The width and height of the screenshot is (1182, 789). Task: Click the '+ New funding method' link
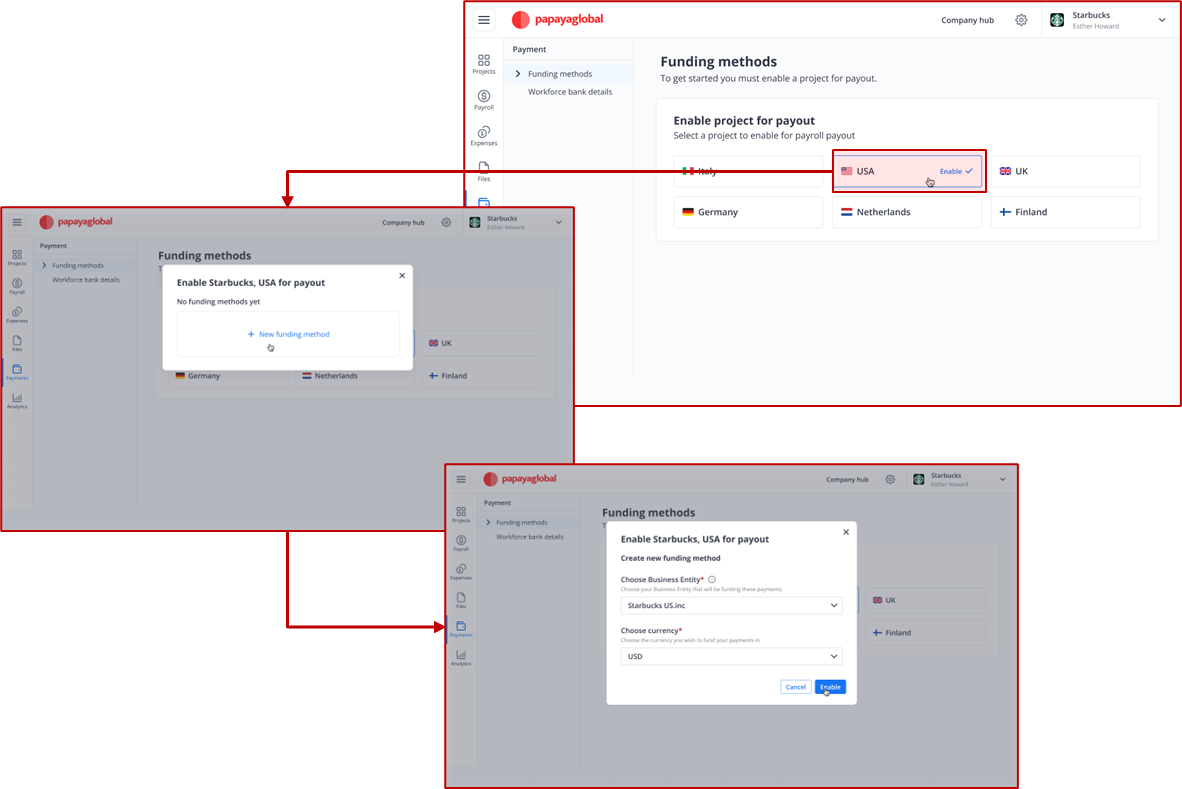[x=288, y=334]
